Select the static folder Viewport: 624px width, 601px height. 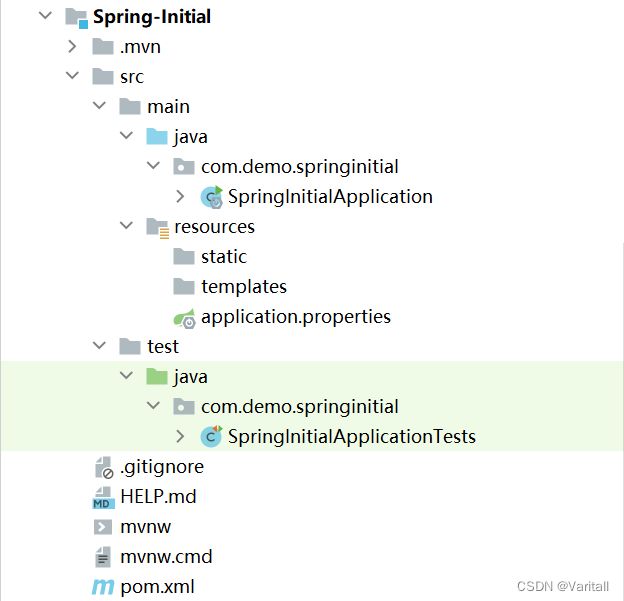point(223,257)
